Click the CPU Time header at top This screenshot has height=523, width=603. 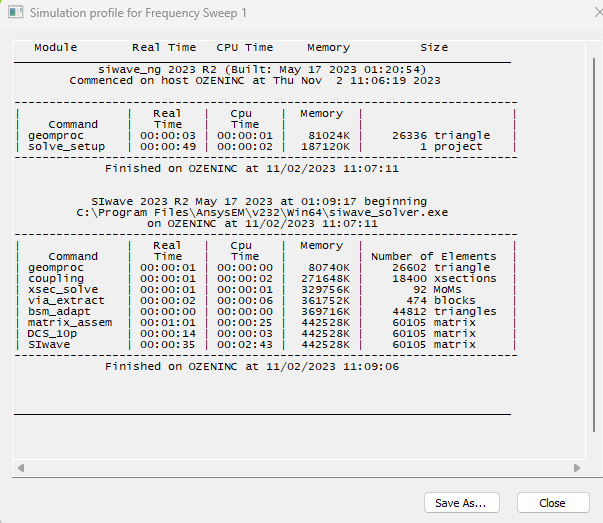(x=244, y=48)
